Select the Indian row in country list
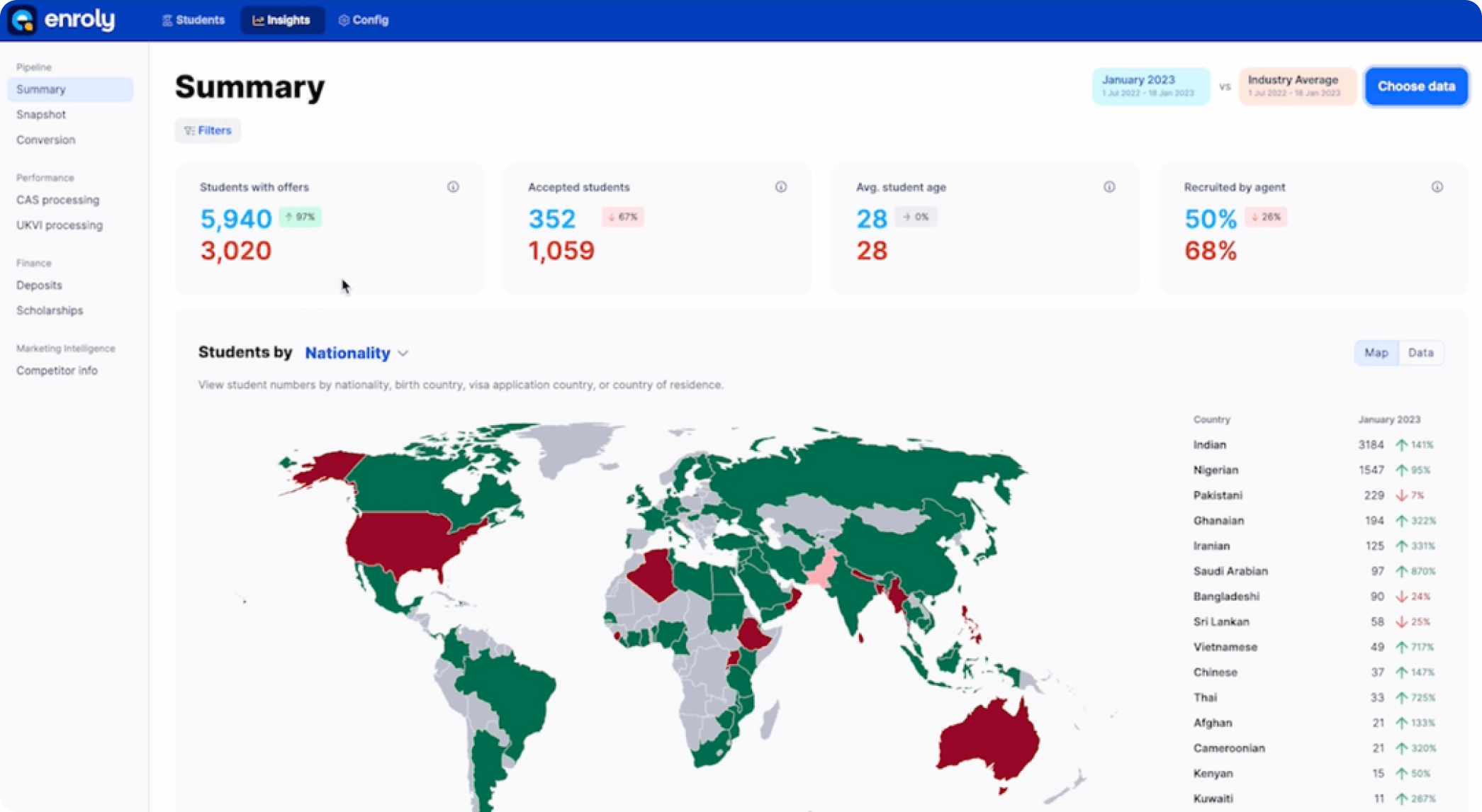This screenshot has height=812, width=1482. (1314, 445)
